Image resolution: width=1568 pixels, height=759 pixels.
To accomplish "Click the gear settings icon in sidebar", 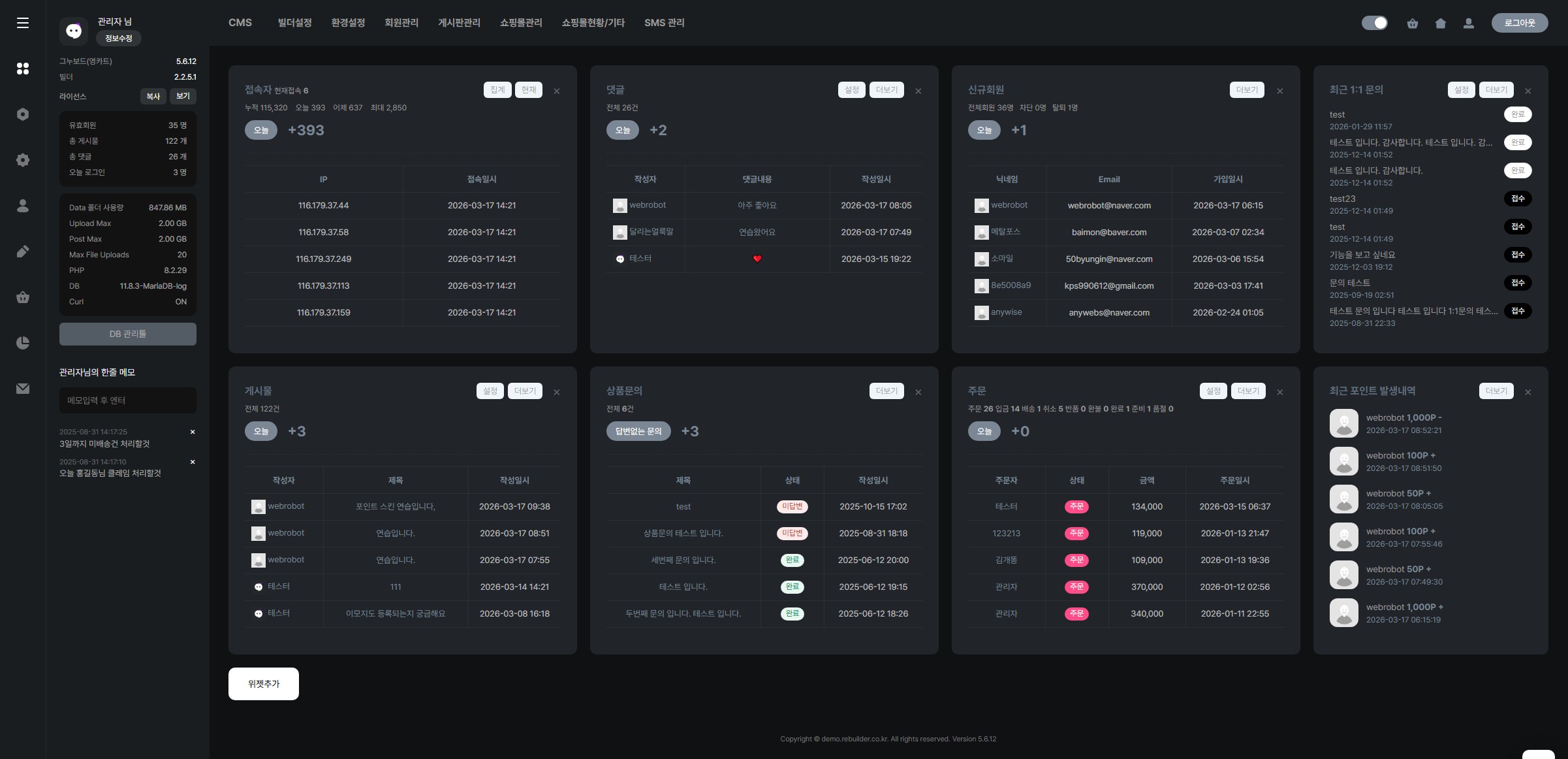I will pos(23,160).
